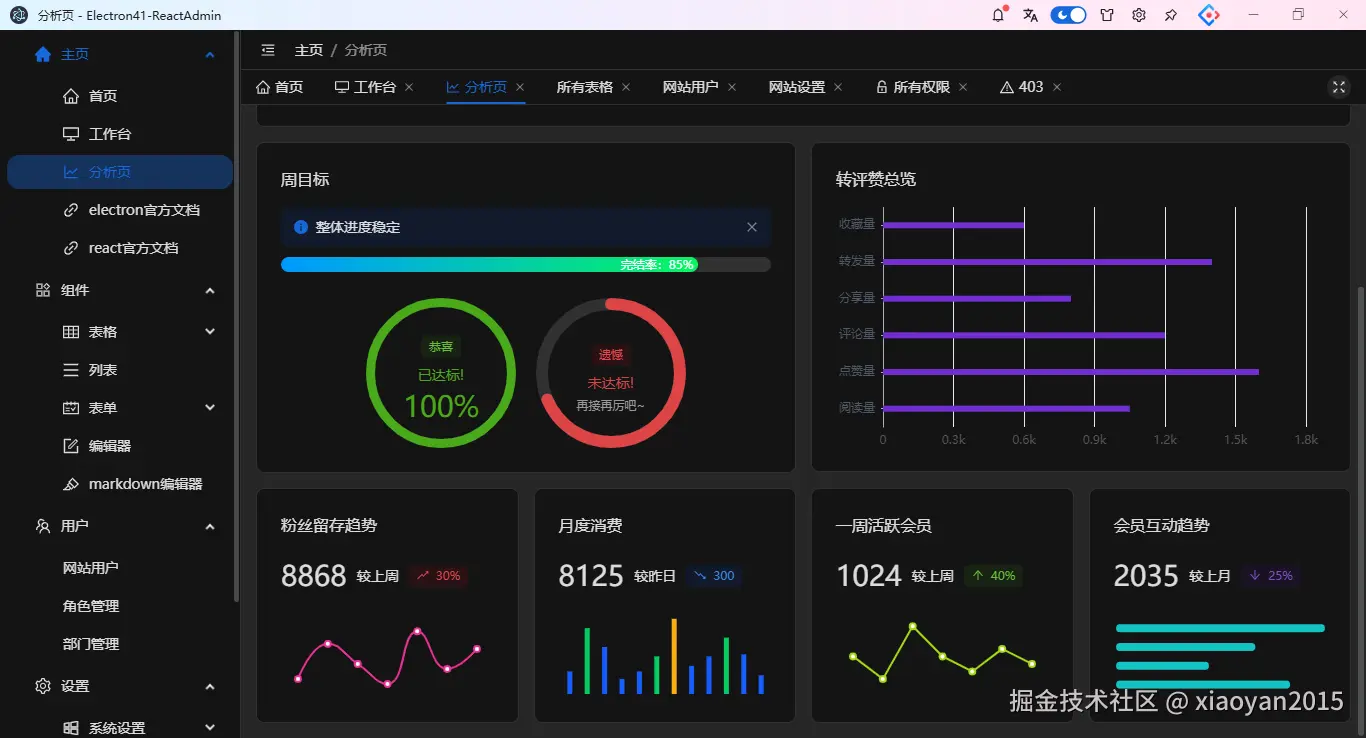This screenshot has width=1366, height=738.
Task: Toggle the dark mode switch
Action: click(x=1068, y=15)
